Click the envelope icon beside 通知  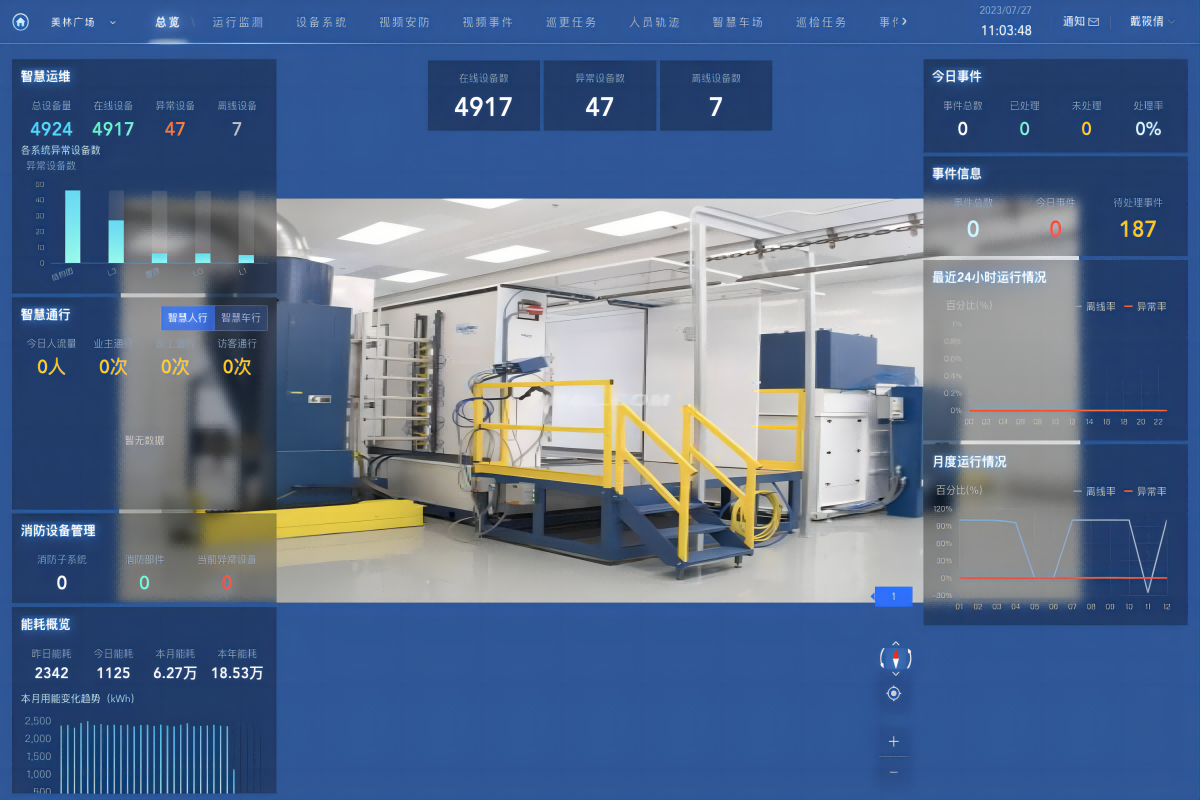pyautogui.click(x=1093, y=22)
